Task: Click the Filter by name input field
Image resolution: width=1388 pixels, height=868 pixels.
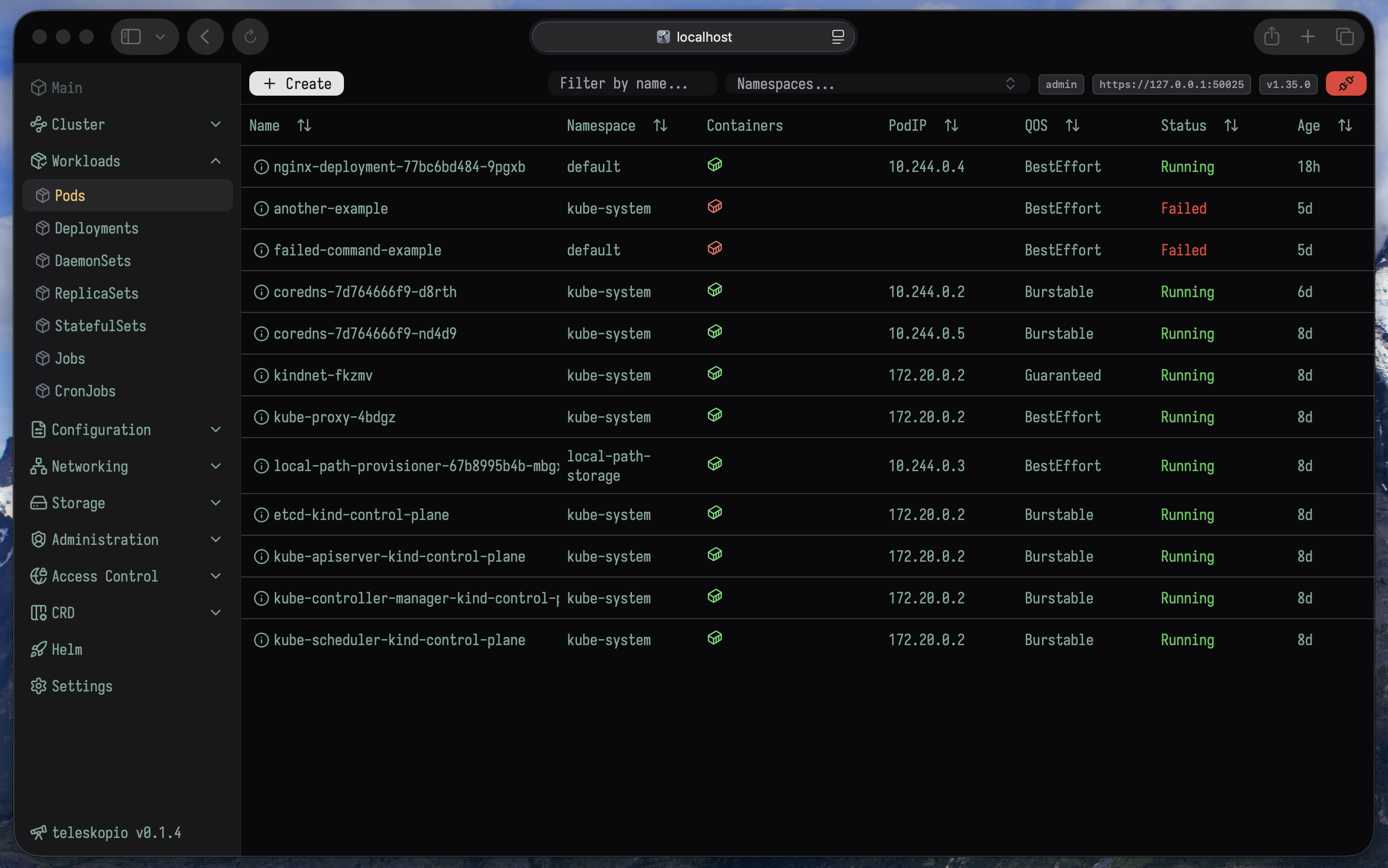Action: pos(632,84)
